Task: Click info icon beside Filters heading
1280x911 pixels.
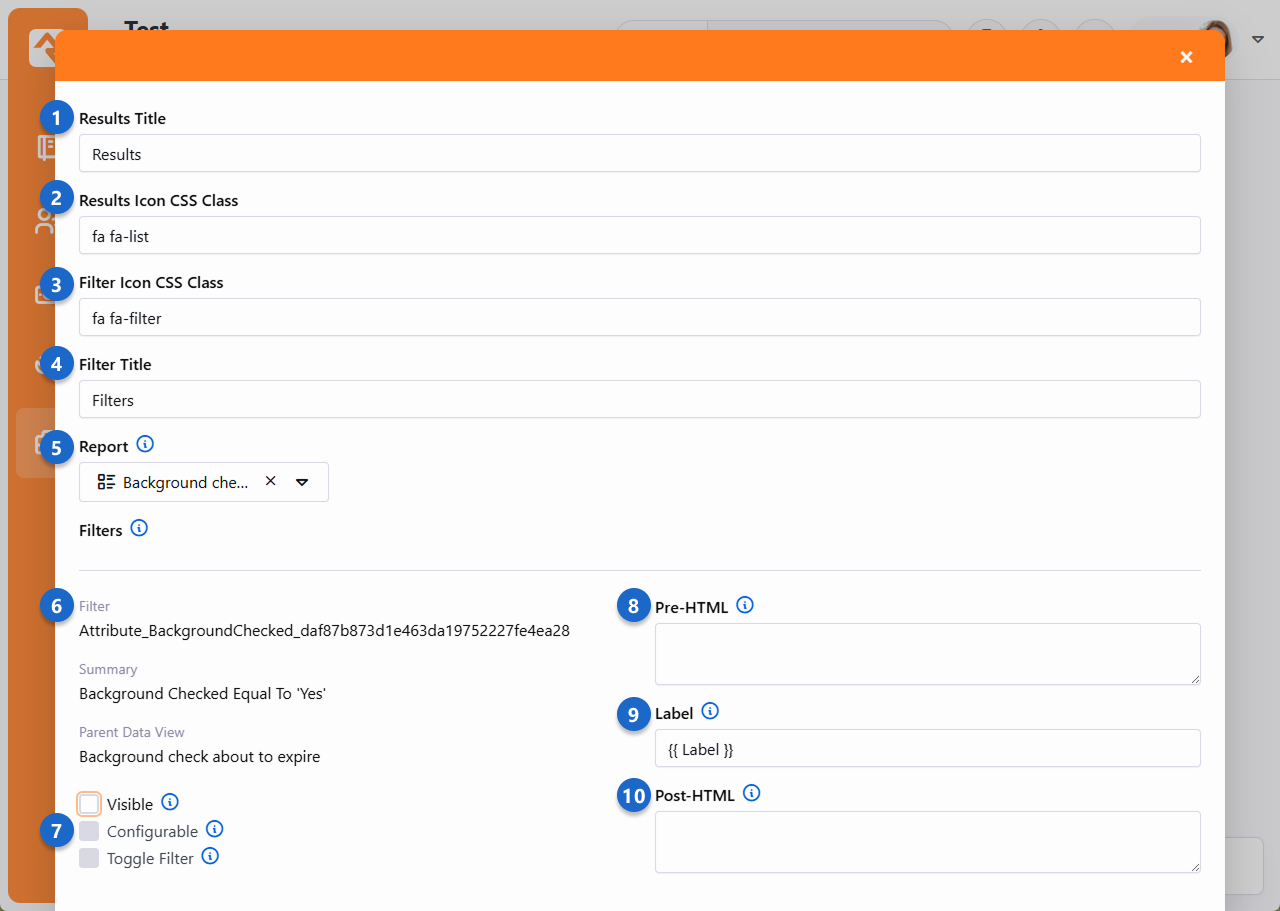Action: [139, 528]
